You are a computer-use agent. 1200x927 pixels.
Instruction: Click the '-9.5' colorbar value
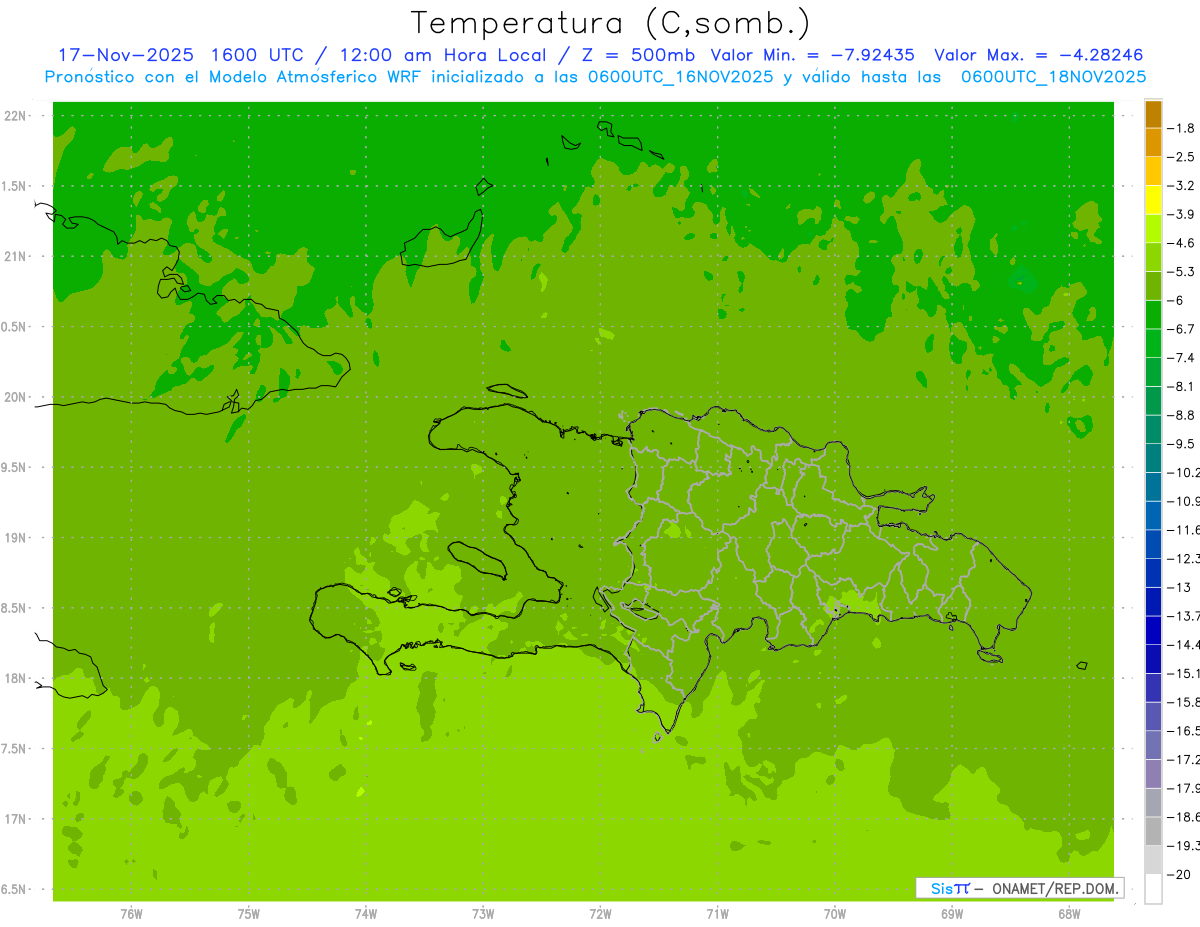(1182, 443)
